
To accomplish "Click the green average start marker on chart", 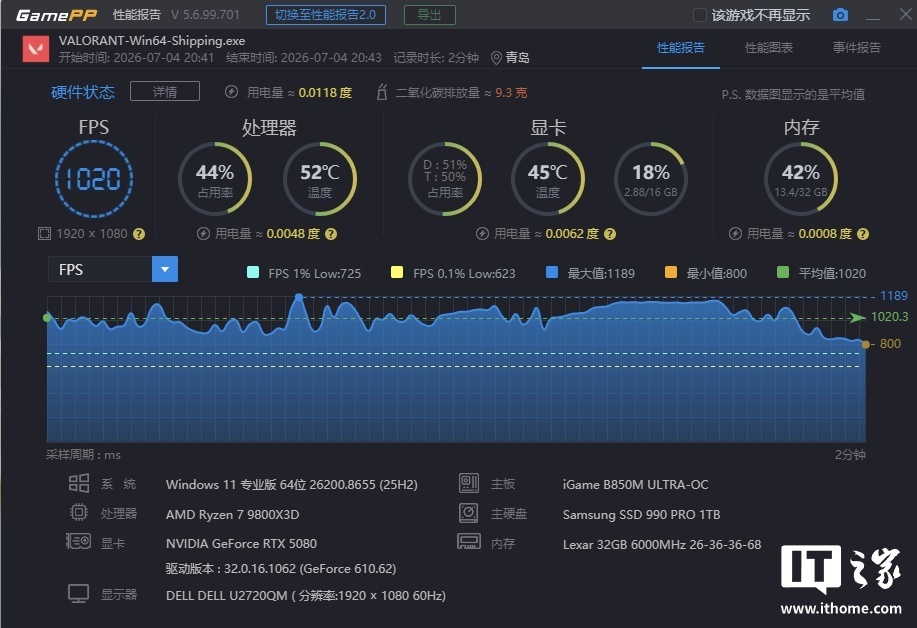I will [47, 318].
